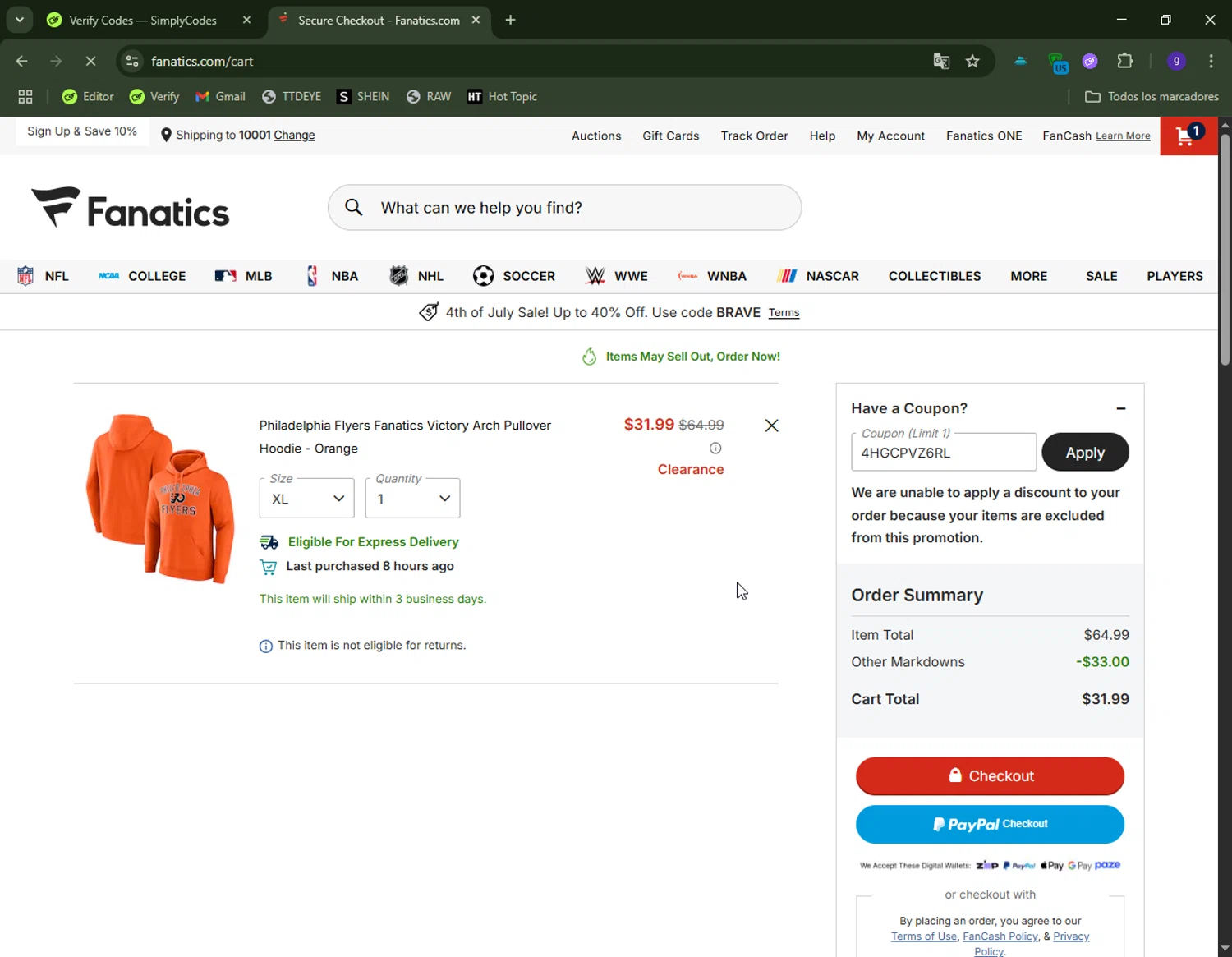Open a new browser tab
Image resolution: width=1232 pixels, height=957 pixels.
(x=511, y=20)
